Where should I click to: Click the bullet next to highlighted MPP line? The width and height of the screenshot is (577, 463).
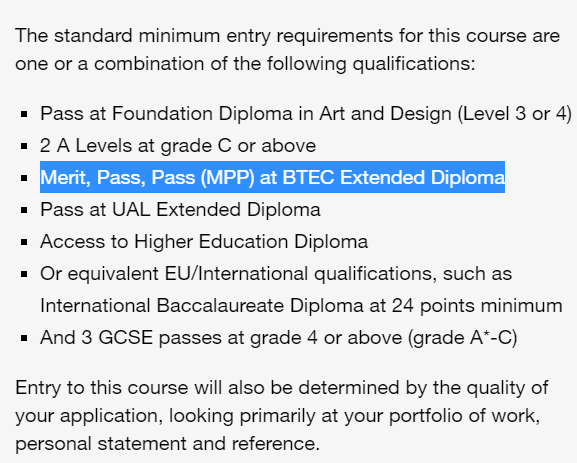25,178
